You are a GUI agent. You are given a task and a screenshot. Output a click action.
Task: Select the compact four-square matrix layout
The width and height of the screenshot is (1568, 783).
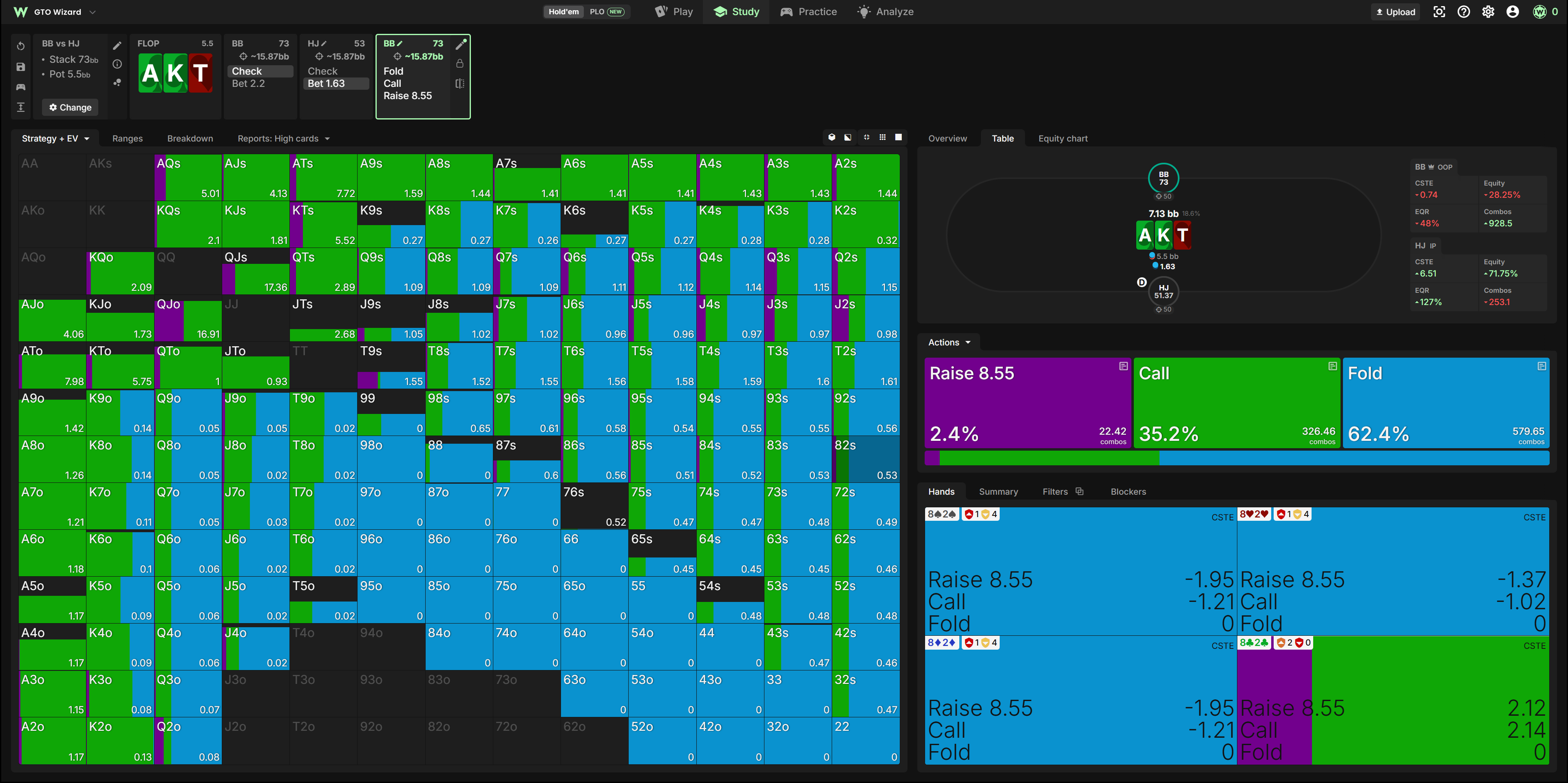point(866,137)
